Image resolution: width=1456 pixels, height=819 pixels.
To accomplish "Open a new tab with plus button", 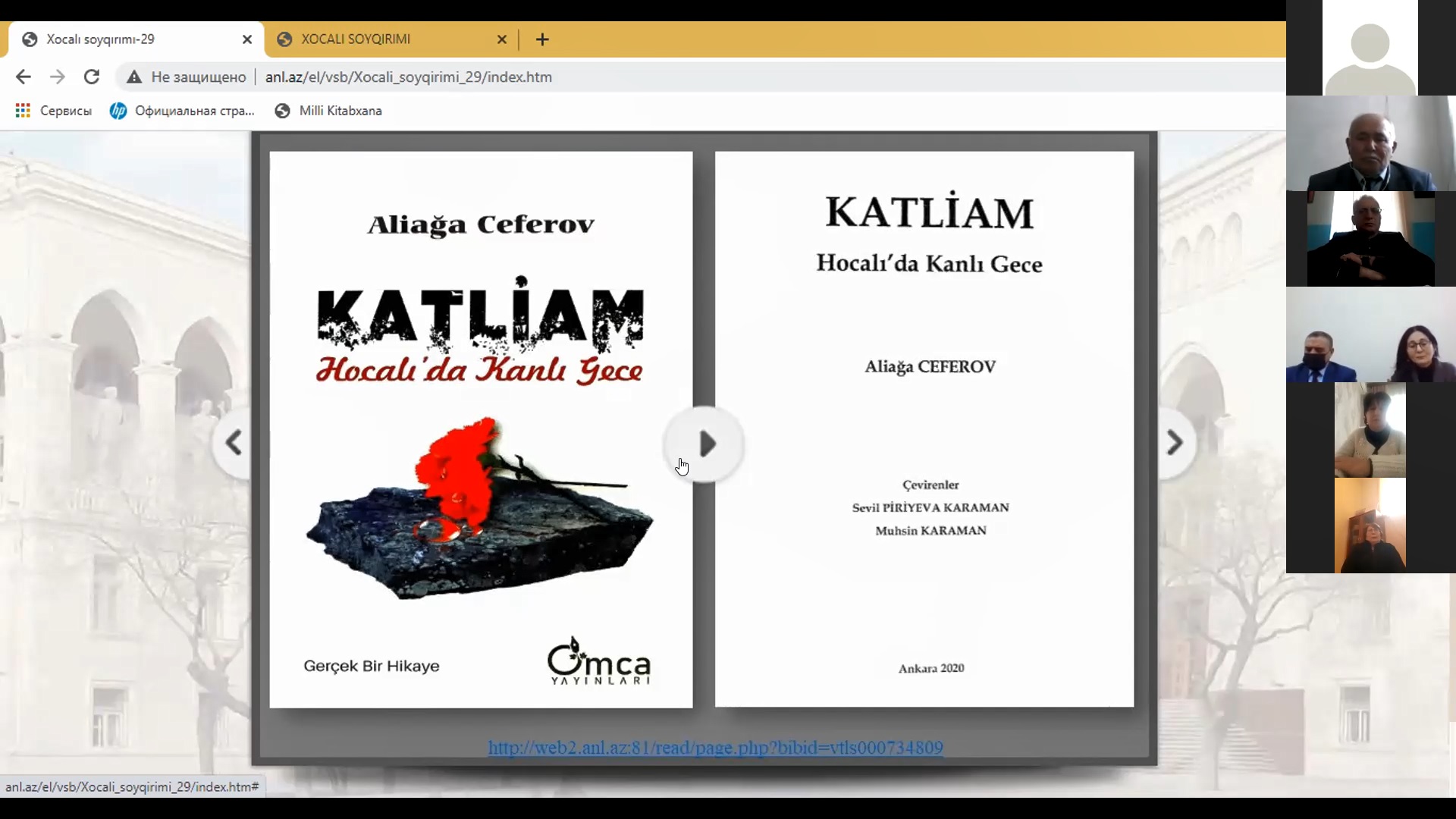I will click(x=542, y=39).
